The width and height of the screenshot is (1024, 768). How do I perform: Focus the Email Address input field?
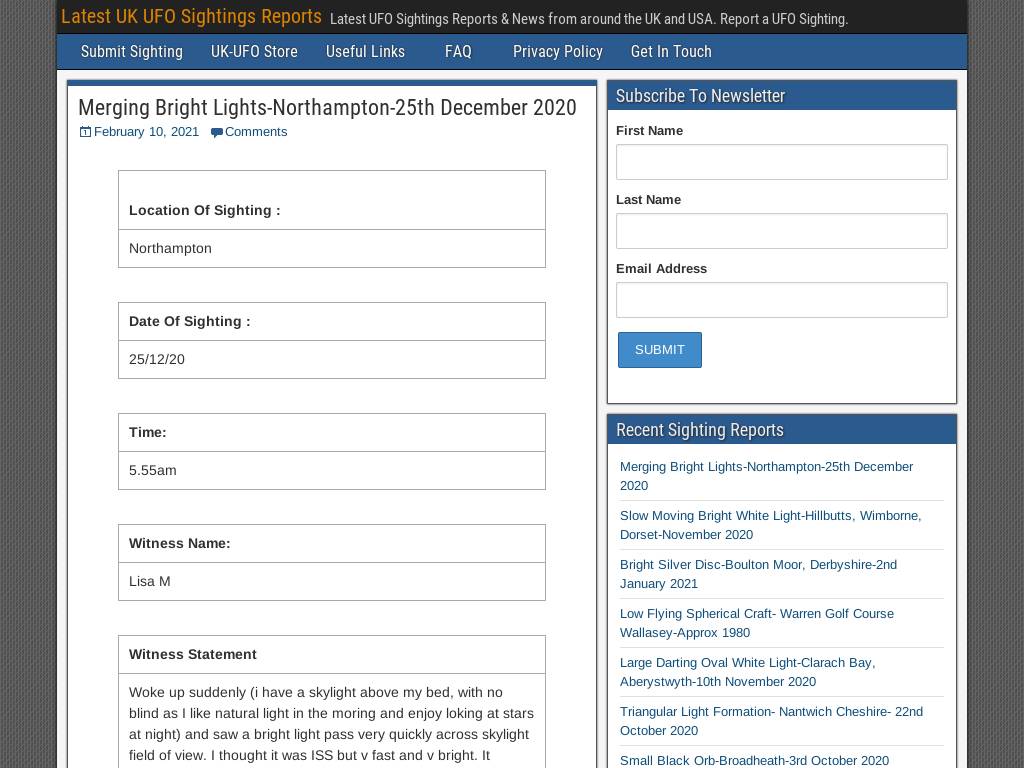[782, 300]
